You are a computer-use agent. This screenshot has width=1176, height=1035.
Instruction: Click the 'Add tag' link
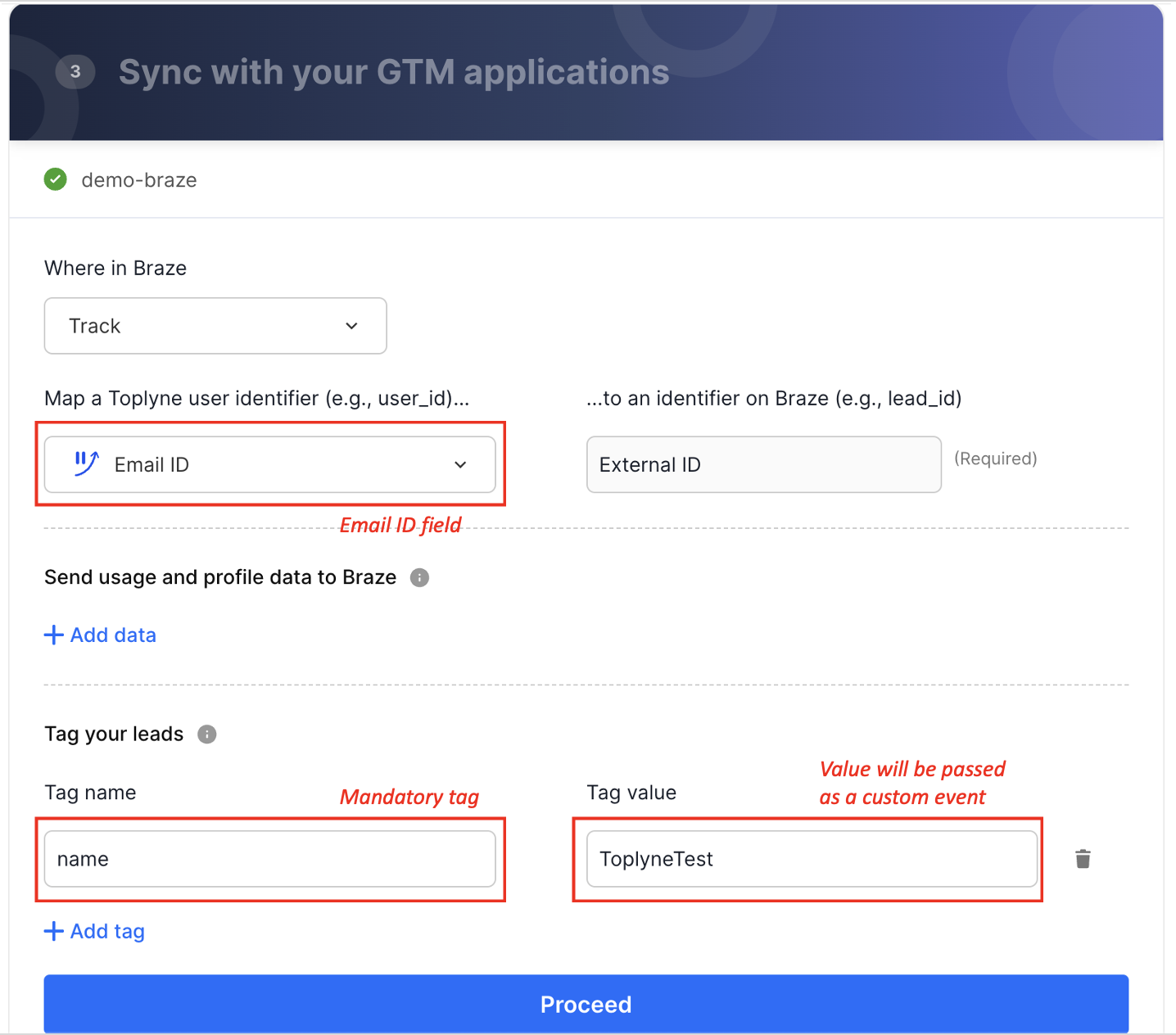(94, 931)
